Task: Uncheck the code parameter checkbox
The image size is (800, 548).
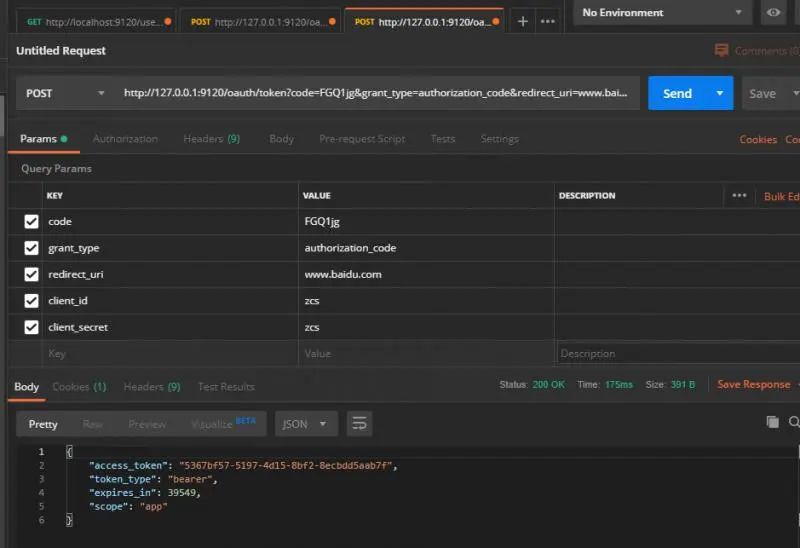Action: (31, 221)
